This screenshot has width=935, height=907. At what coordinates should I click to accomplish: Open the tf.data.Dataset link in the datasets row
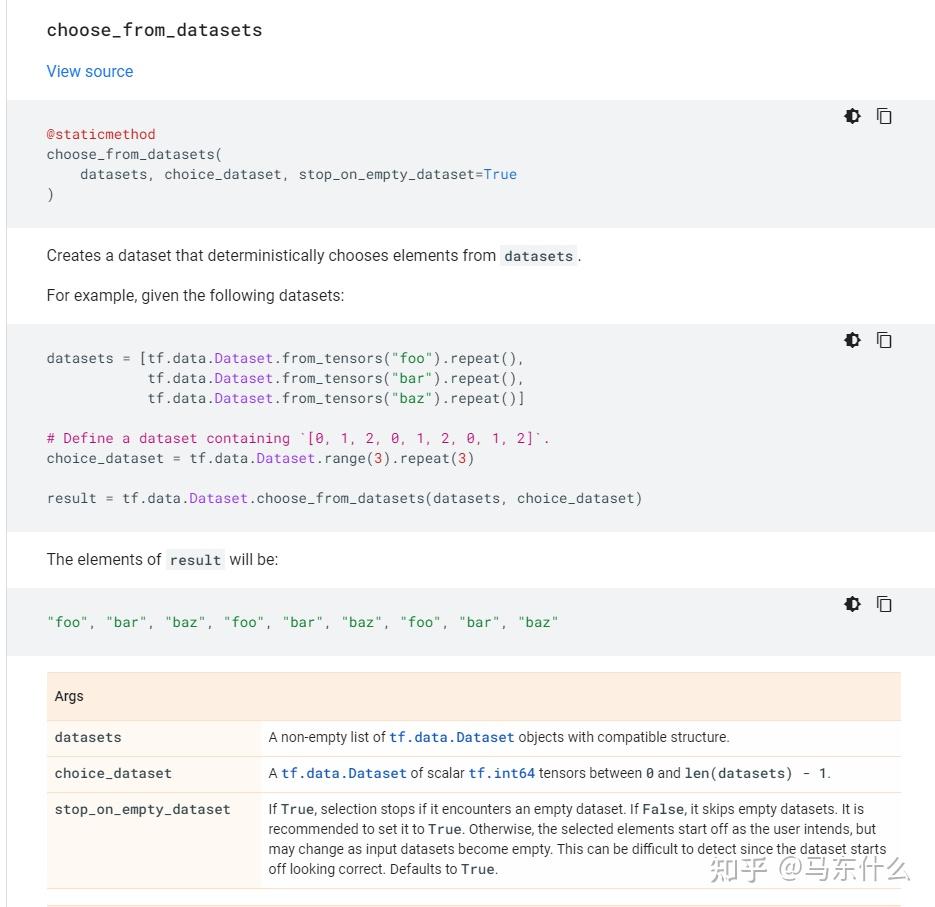point(452,737)
